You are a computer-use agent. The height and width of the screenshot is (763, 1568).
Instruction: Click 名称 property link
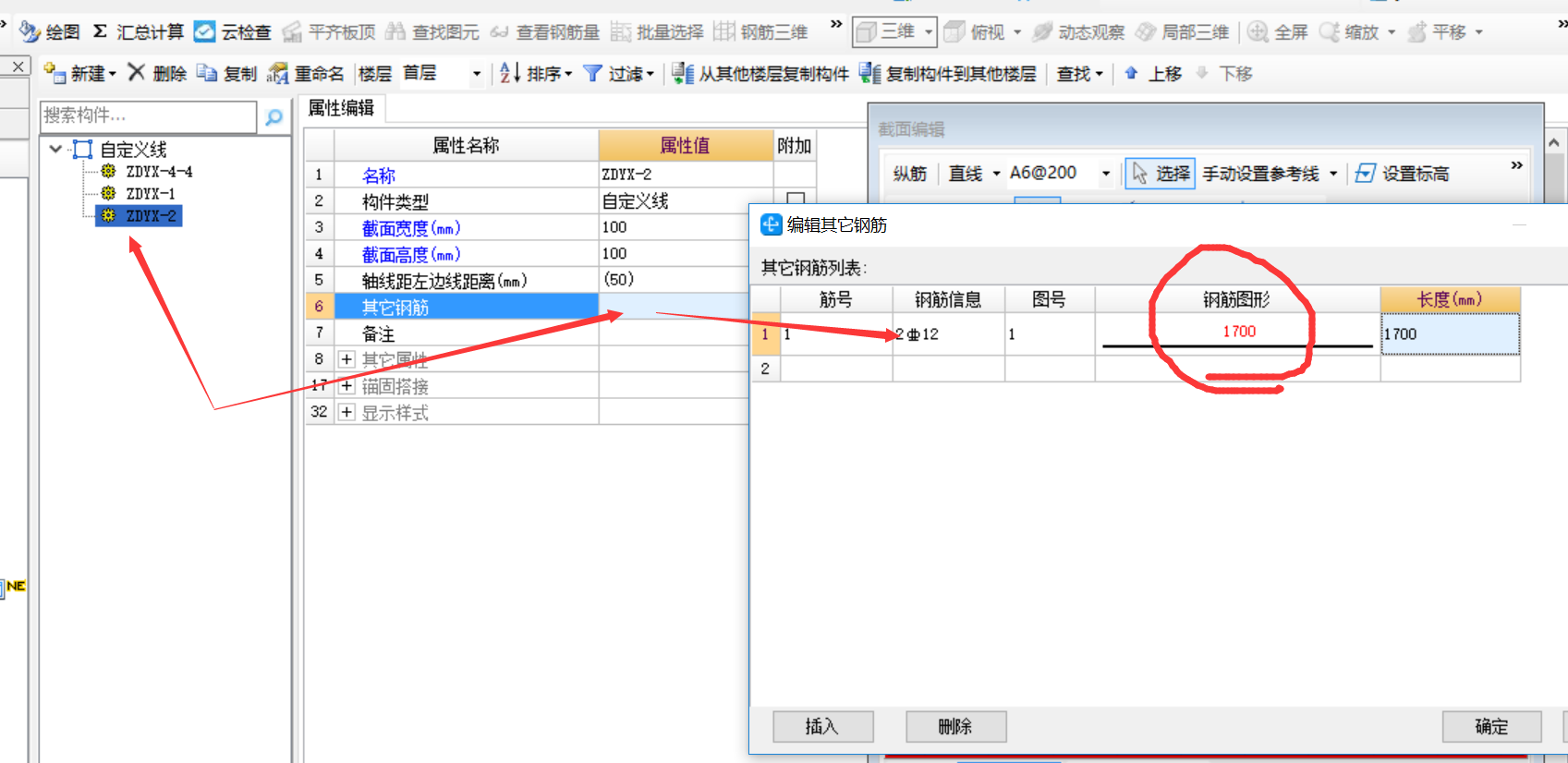[x=379, y=176]
